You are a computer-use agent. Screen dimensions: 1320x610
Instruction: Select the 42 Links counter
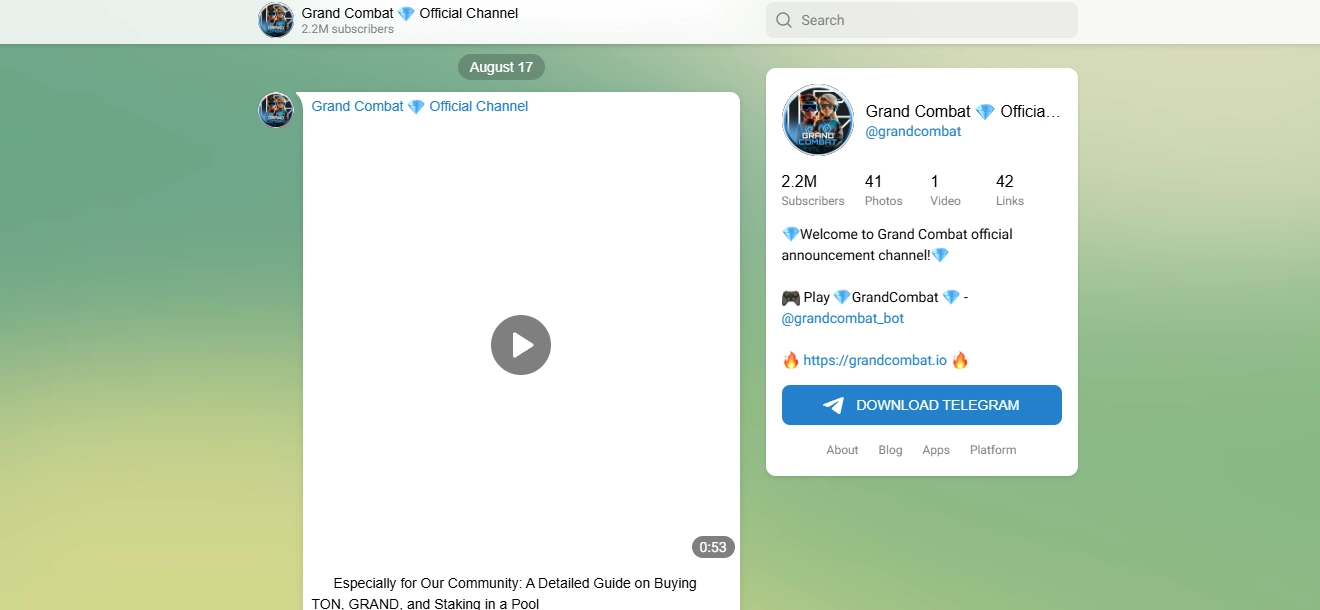pyautogui.click(x=1010, y=190)
